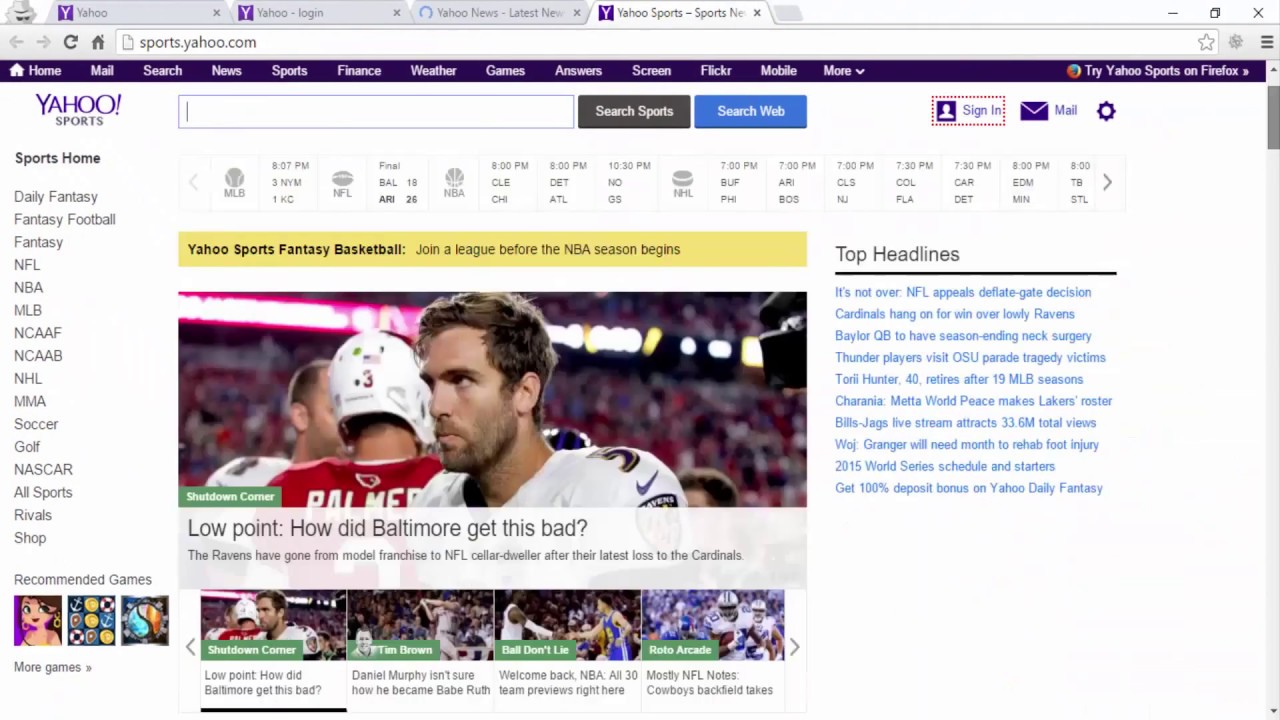Open Daily Fantasy in the sidebar
1280x720 pixels.
pos(56,197)
